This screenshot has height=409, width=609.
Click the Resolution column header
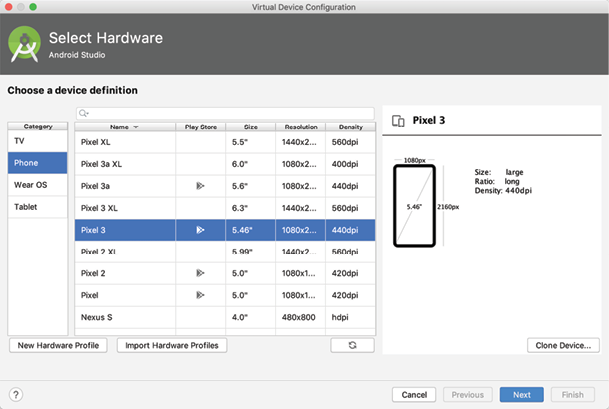[301, 127]
